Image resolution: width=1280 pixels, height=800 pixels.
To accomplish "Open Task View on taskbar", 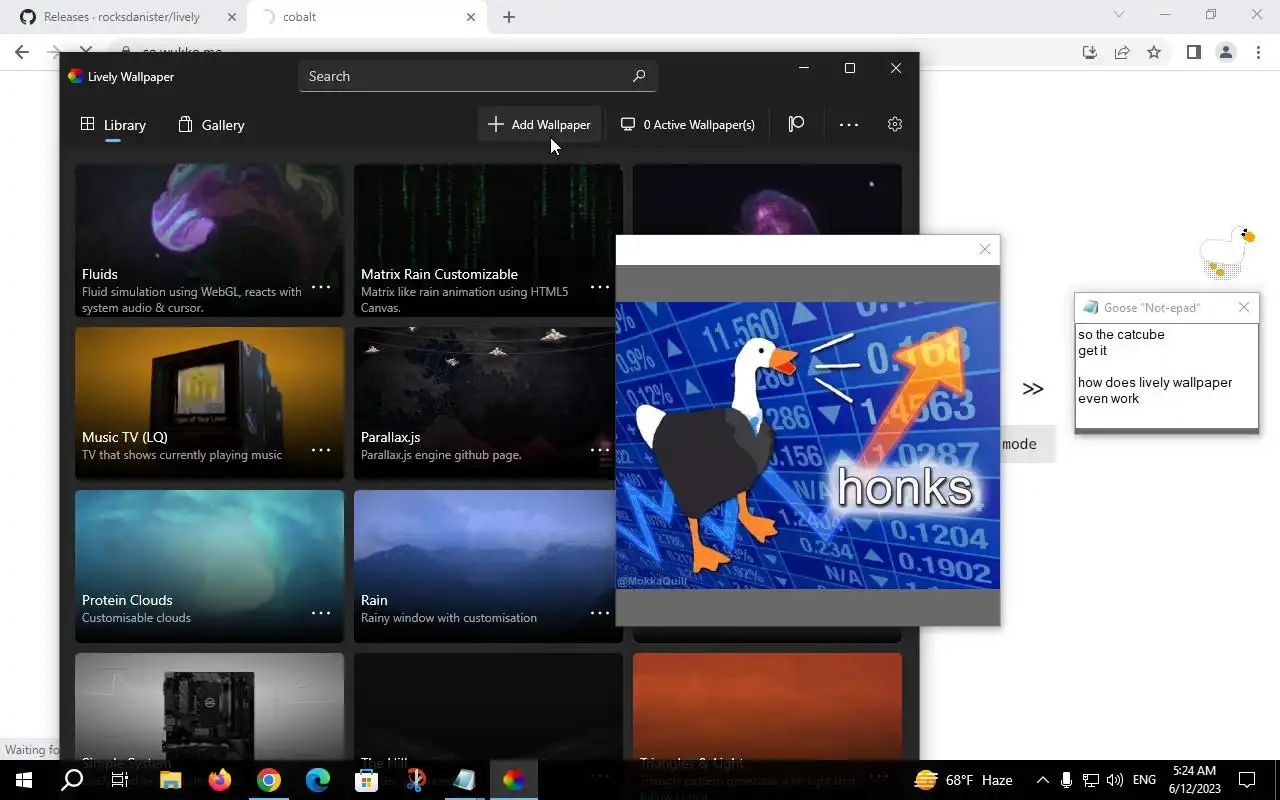I will pos(120,780).
